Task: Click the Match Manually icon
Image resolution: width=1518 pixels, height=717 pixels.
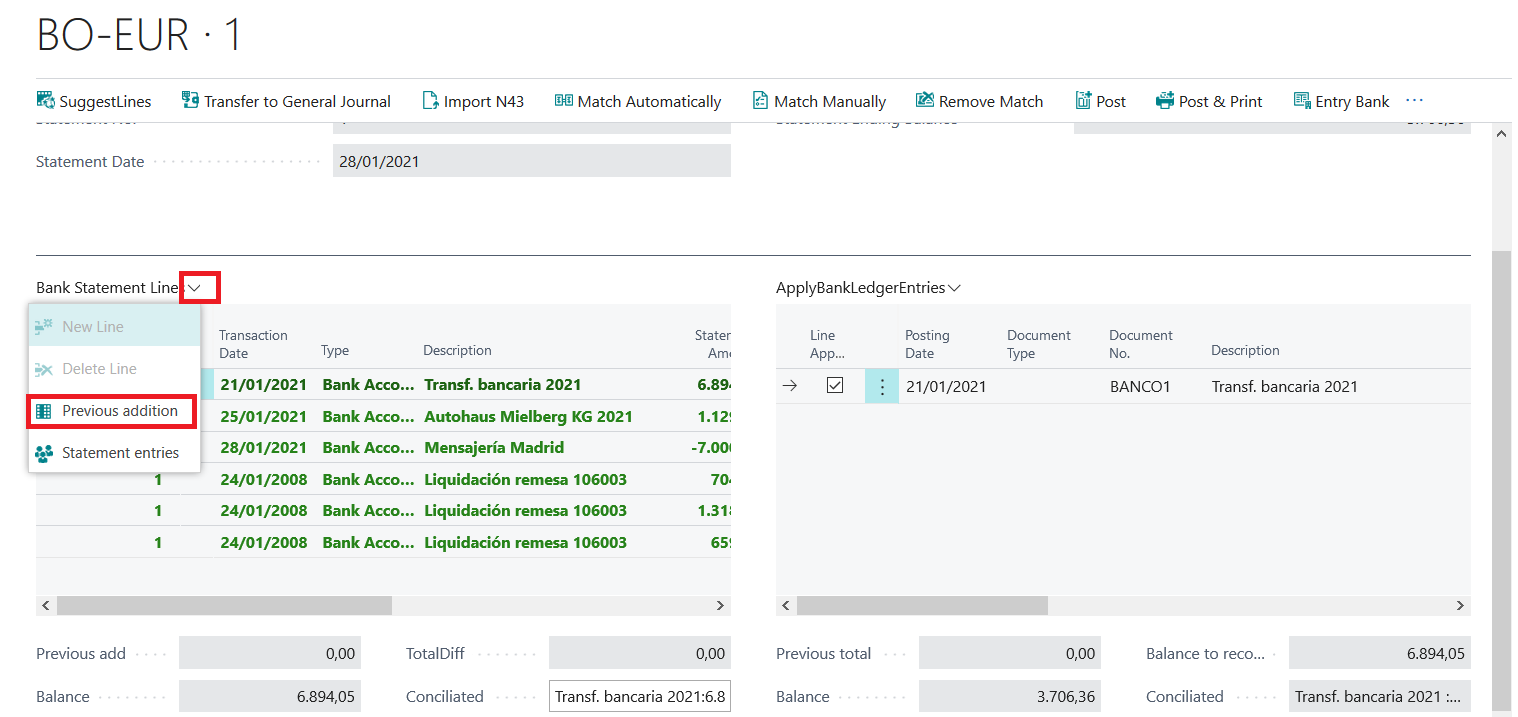Action: (760, 100)
